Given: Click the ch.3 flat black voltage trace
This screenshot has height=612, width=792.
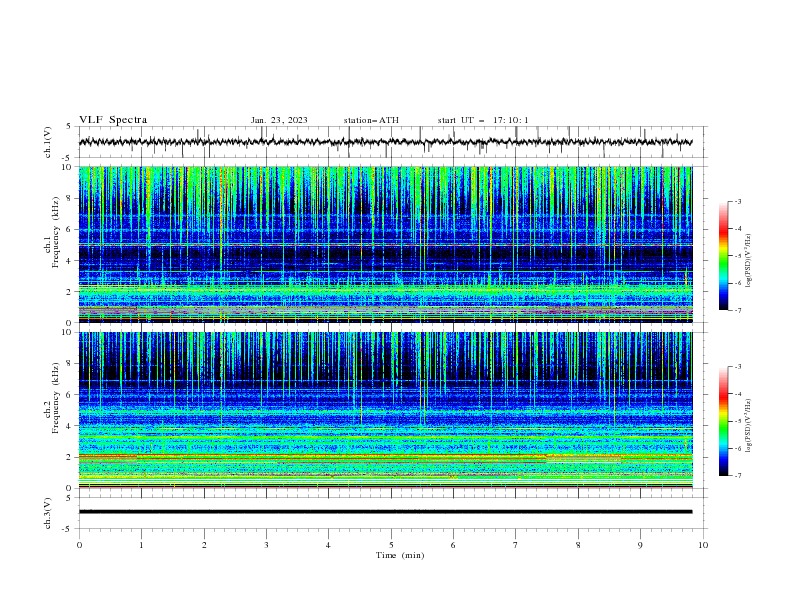Looking at the screenshot, I should point(385,512).
